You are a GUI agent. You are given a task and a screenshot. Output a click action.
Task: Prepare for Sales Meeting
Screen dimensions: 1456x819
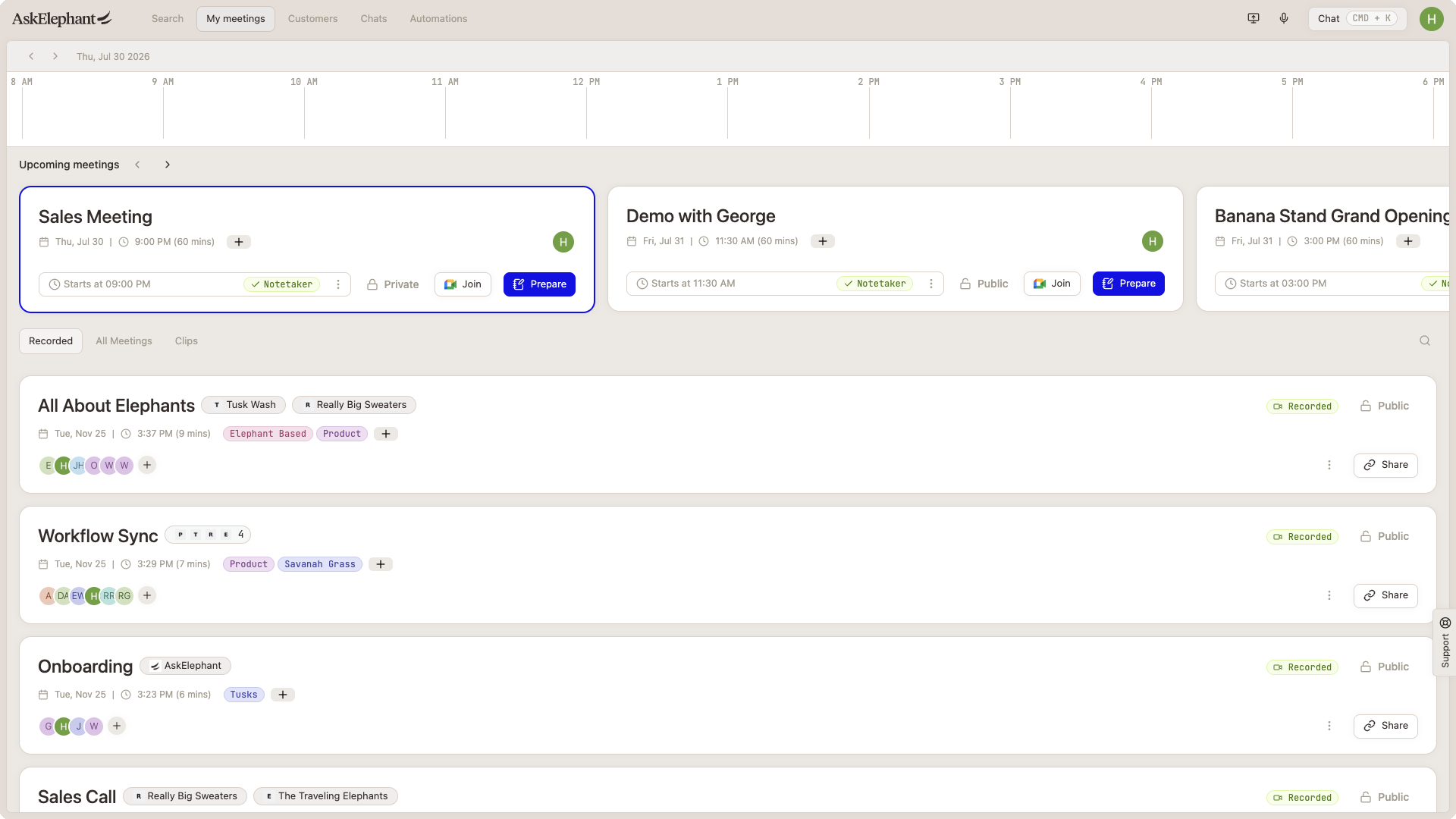[x=540, y=284]
